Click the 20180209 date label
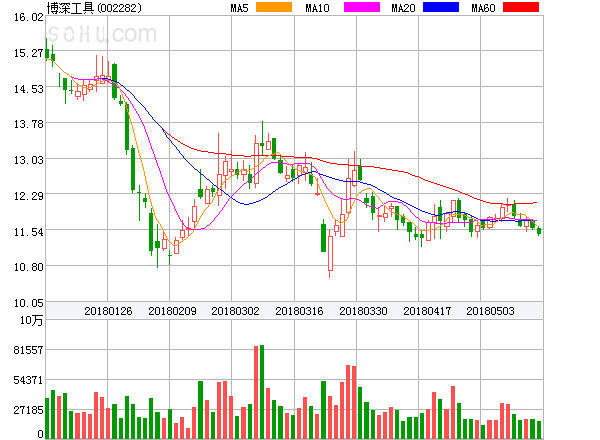600x440 pixels. pos(172,311)
